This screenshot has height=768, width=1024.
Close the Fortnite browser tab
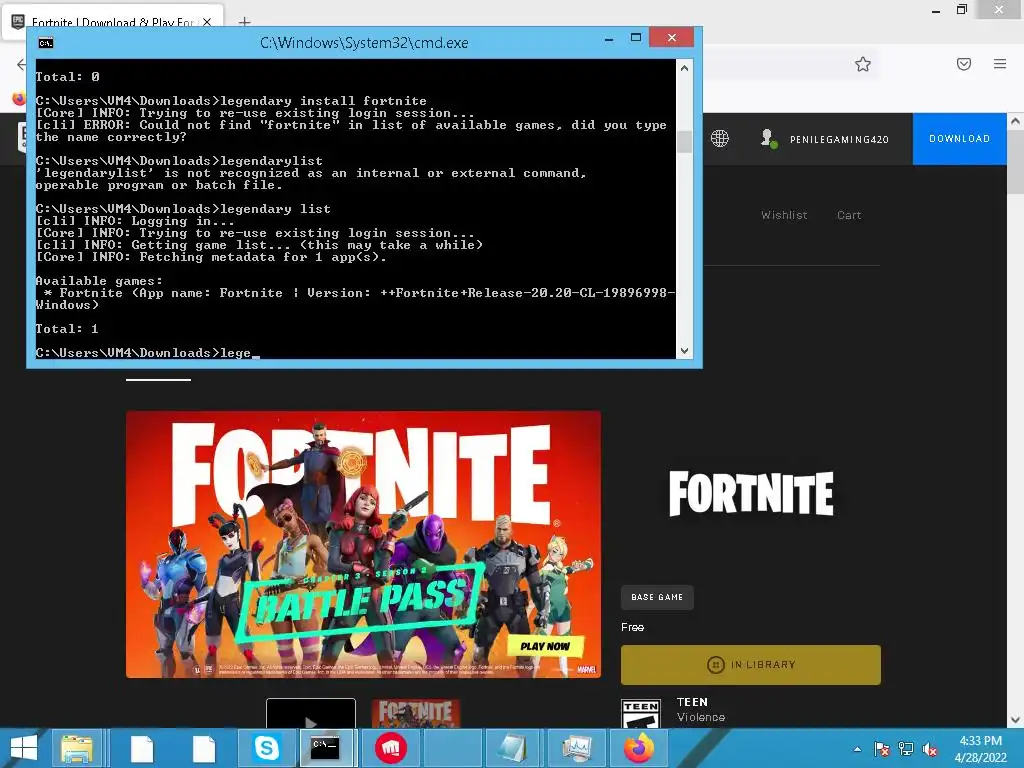coord(207,22)
